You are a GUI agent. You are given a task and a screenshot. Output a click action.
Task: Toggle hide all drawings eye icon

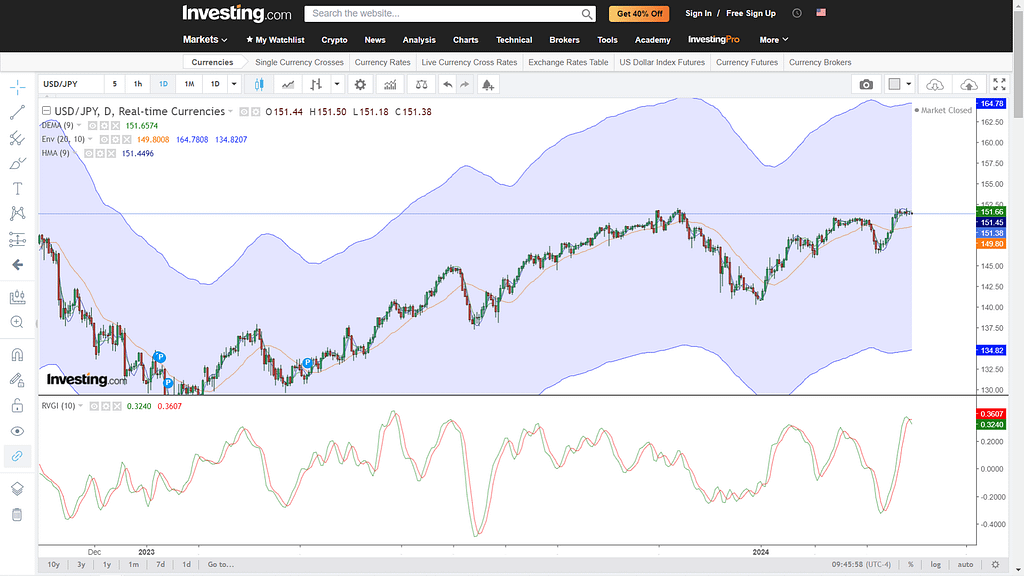point(17,431)
